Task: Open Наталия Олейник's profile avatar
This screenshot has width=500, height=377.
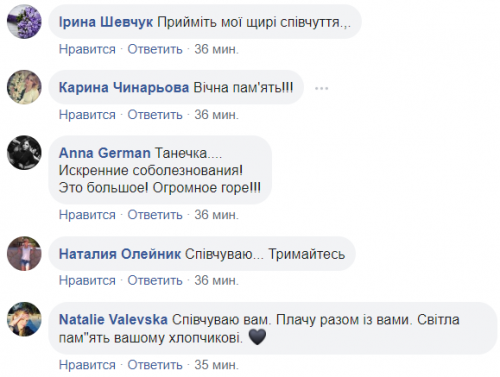Action: [x=24, y=253]
